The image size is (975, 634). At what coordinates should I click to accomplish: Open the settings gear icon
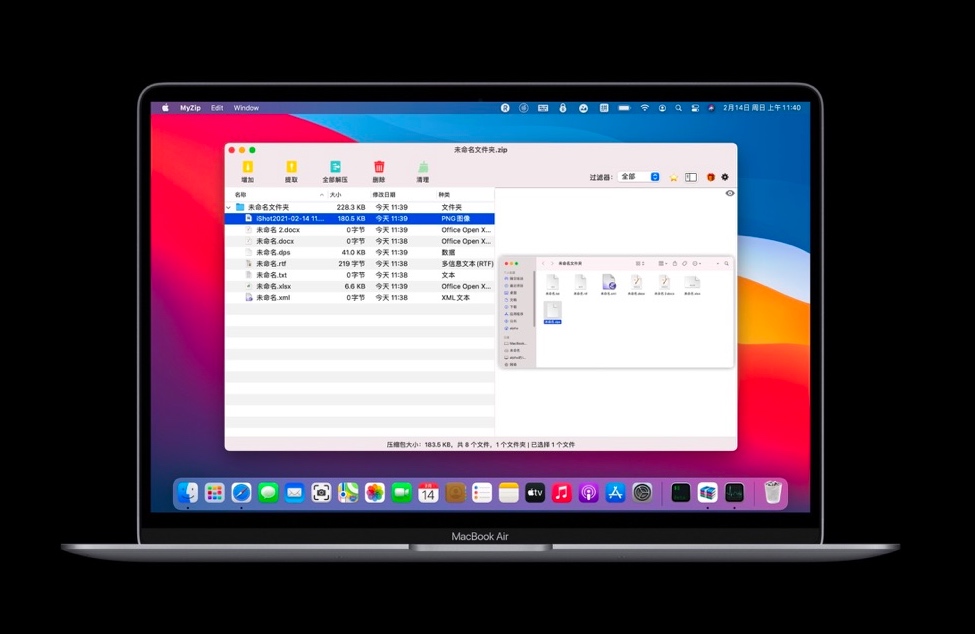[x=724, y=175]
